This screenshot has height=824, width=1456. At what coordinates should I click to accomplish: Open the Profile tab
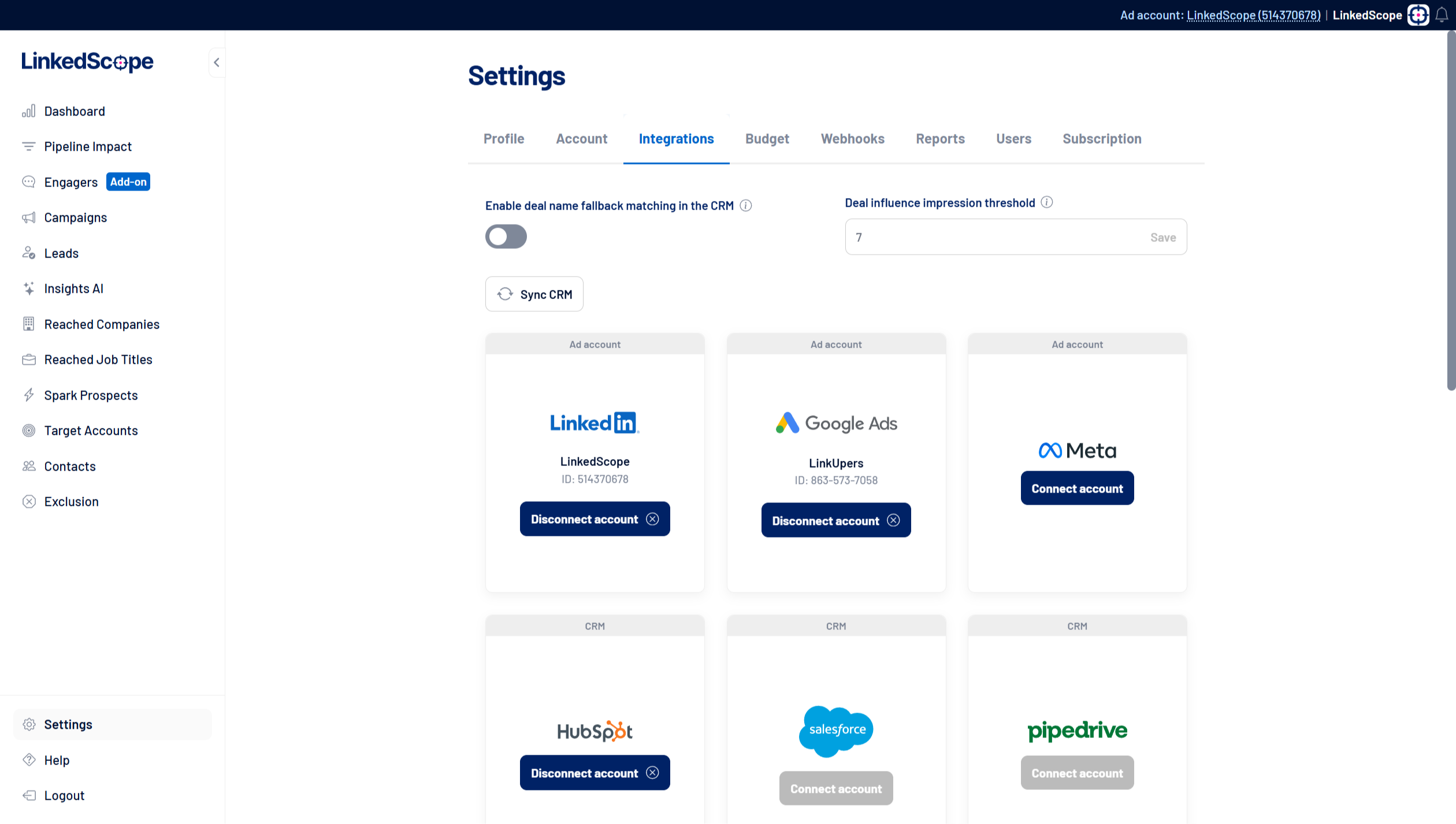(504, 139)
